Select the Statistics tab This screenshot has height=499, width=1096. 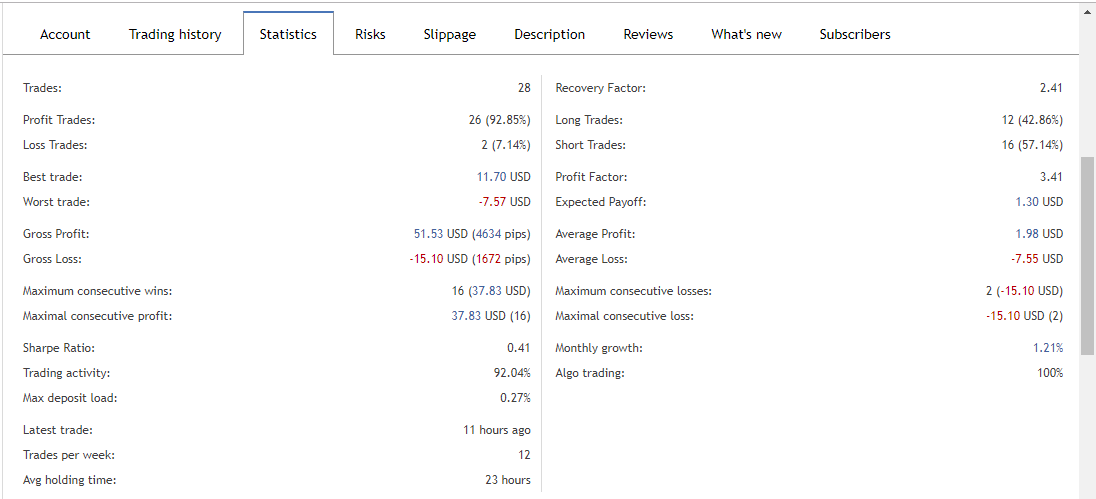288,34
